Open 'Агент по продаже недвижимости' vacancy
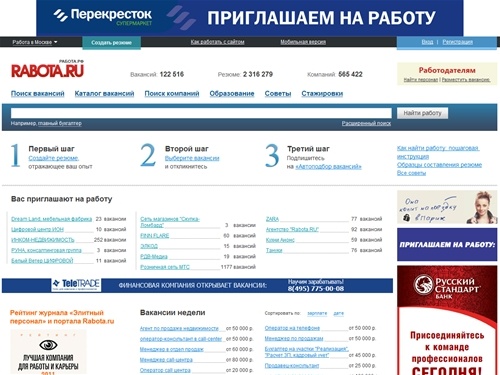This screenshot has width=500, height=375. tap(179, 328)
